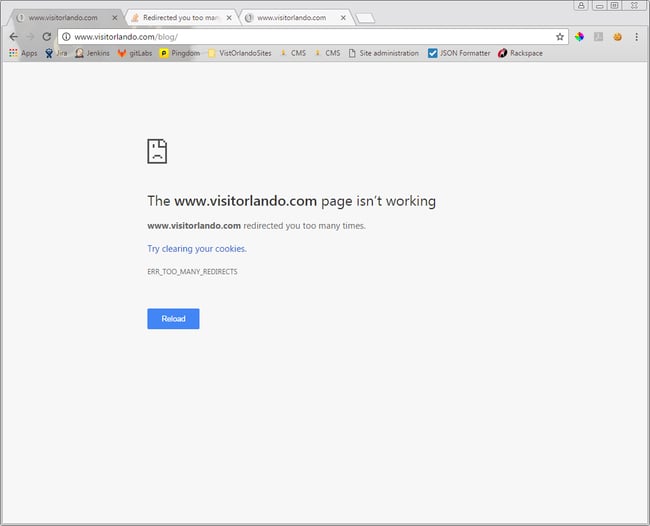Viewport: 650px width, 526px height.
Task: Switch to first www.visitorlando.com tab
Action: (63, 18)
